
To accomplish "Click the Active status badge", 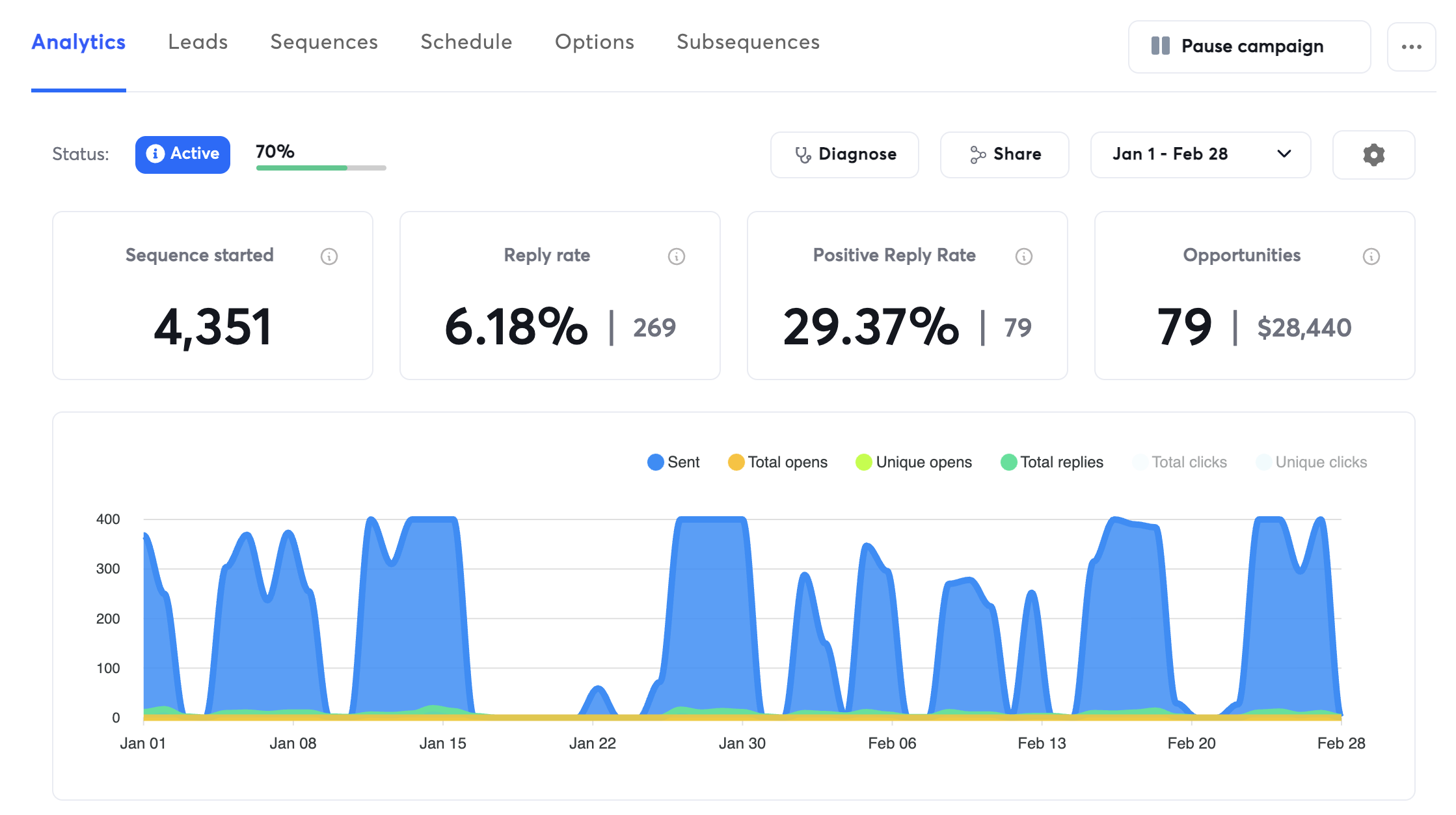I will click(x=183, y=154).
